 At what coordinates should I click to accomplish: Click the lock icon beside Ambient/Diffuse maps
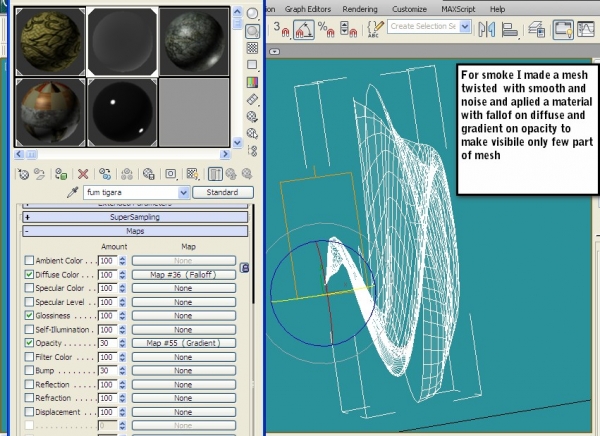(x=245, y=268)
